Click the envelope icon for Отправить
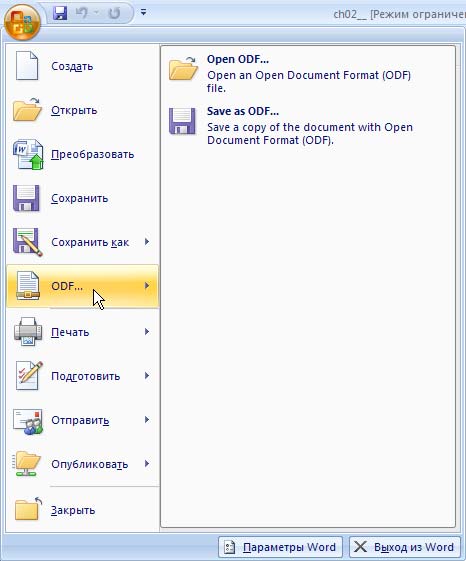 click(28, 421)
